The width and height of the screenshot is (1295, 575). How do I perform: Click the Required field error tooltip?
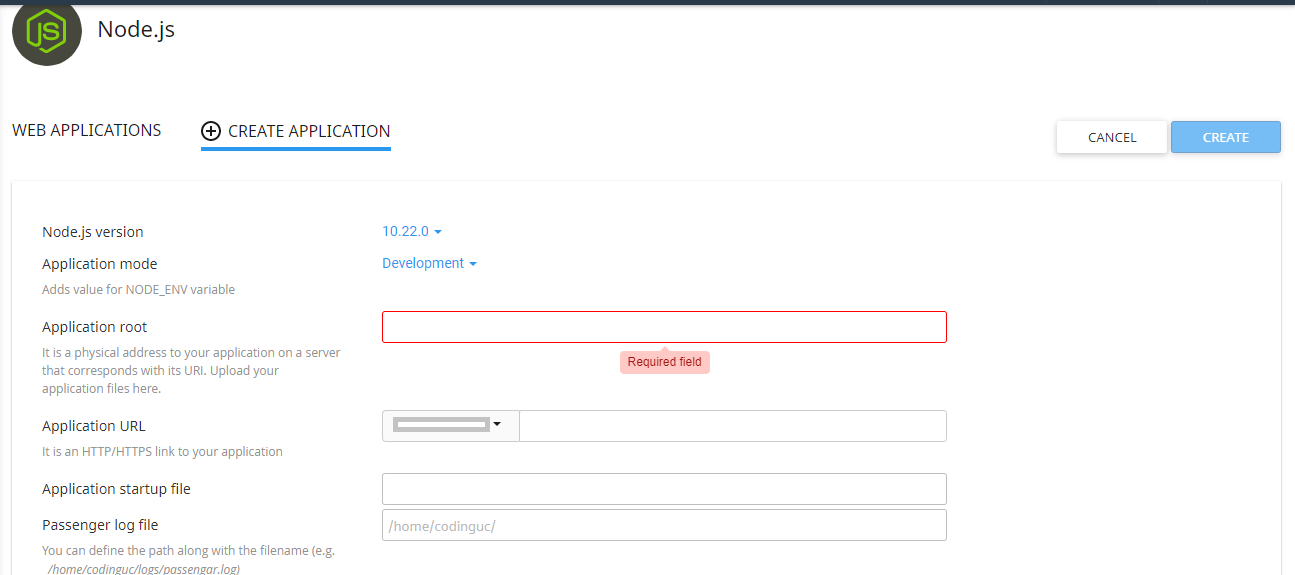(x=664, y=362)
